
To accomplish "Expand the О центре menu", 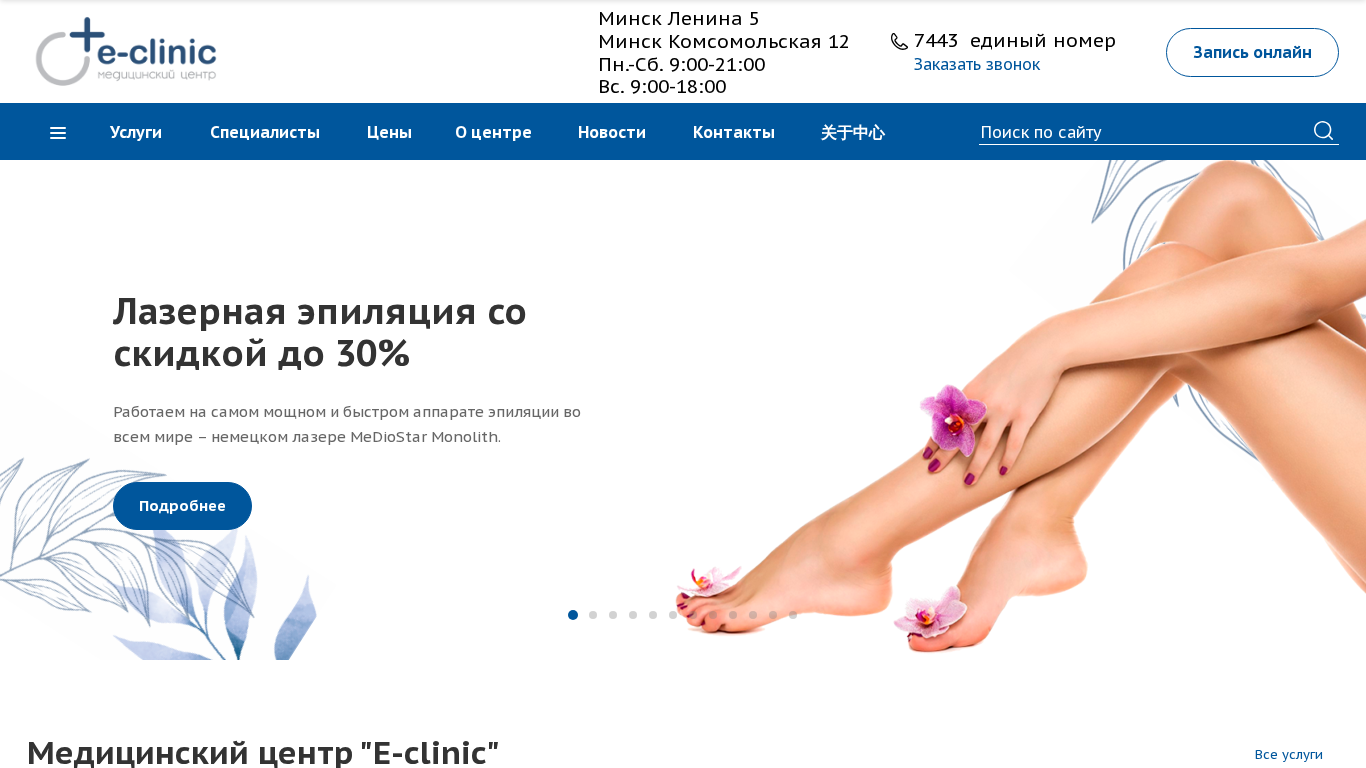I will click(x=493, y=132).
